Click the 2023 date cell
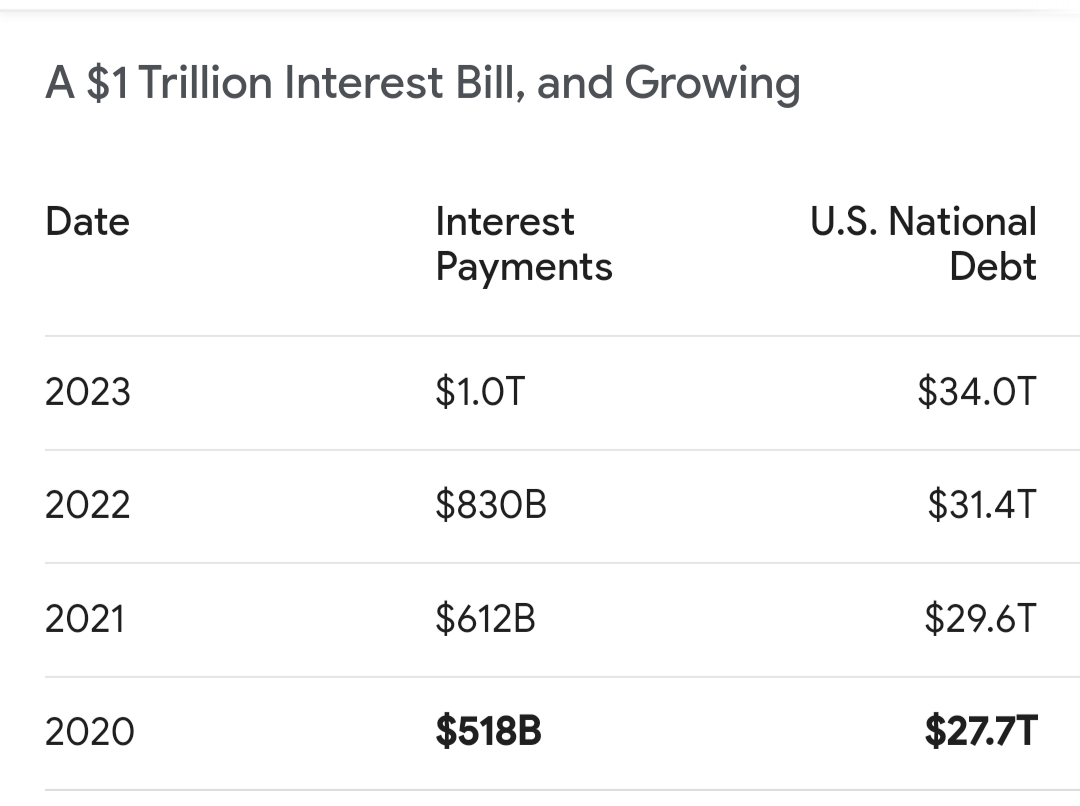 pyautogui.click(x=87, y=392)
